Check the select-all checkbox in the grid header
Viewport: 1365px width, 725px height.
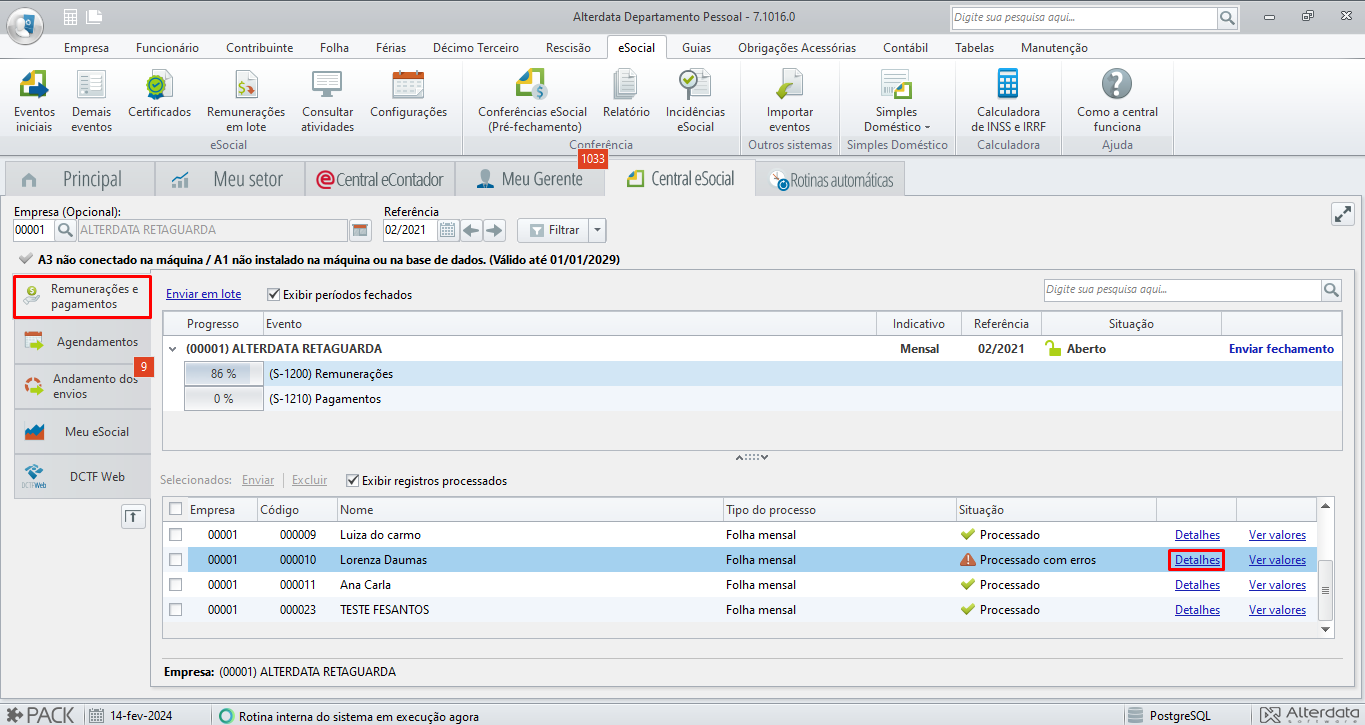[x=176, y=509]
